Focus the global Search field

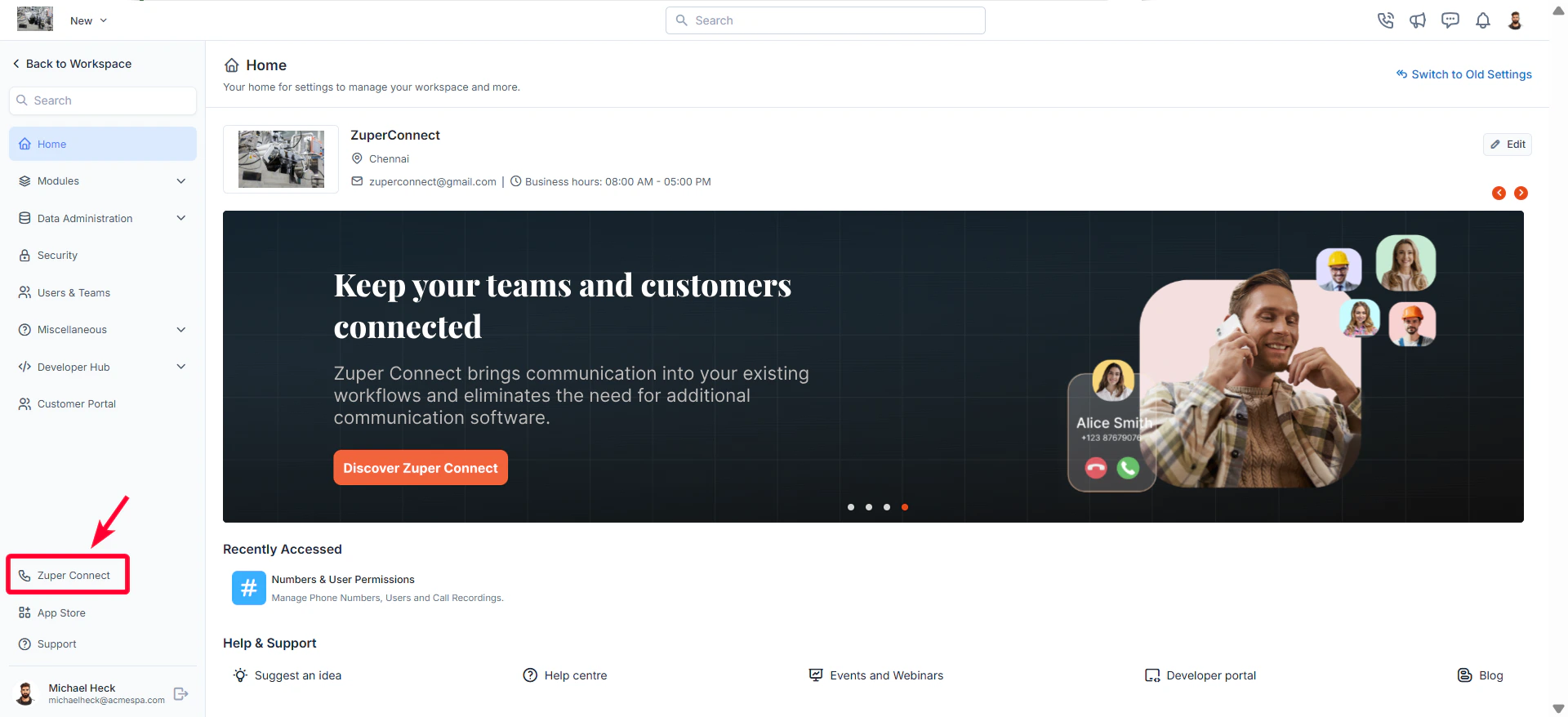[x=826, y=20]
